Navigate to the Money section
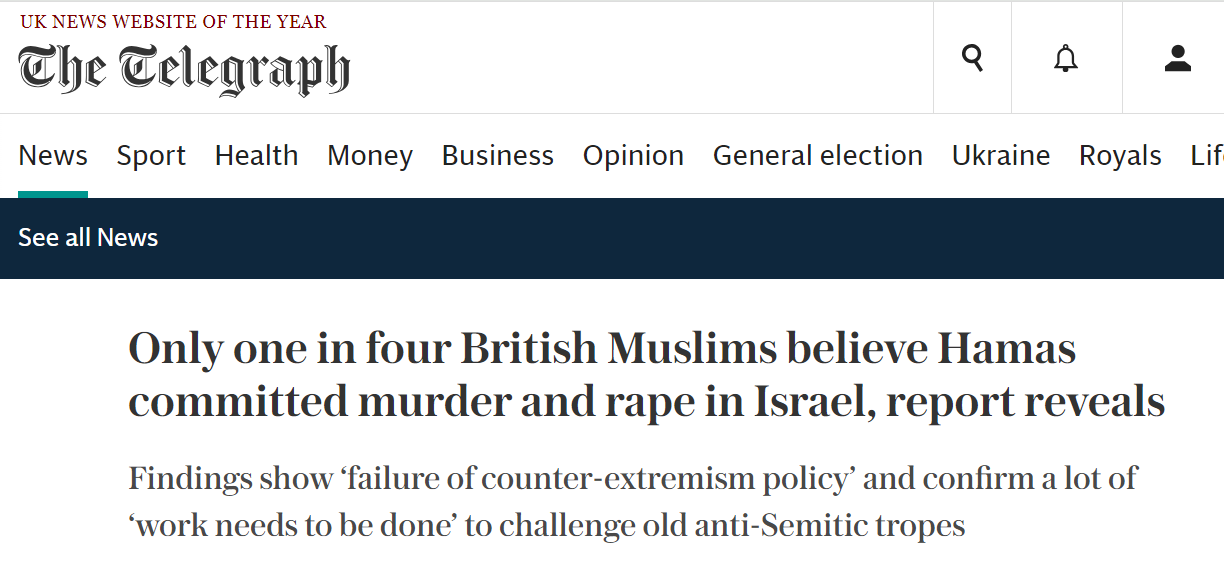Image resolution: width=1224 pixels, height=586 pixels. 370,156
